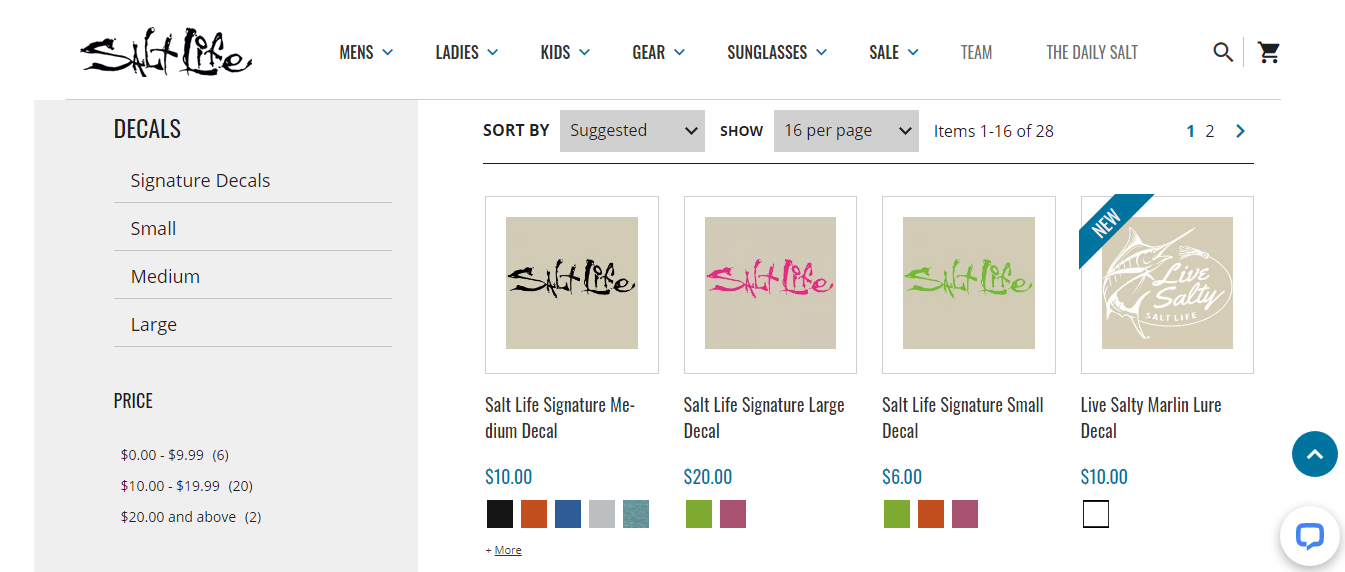Open the Team page

click(976, 52)
